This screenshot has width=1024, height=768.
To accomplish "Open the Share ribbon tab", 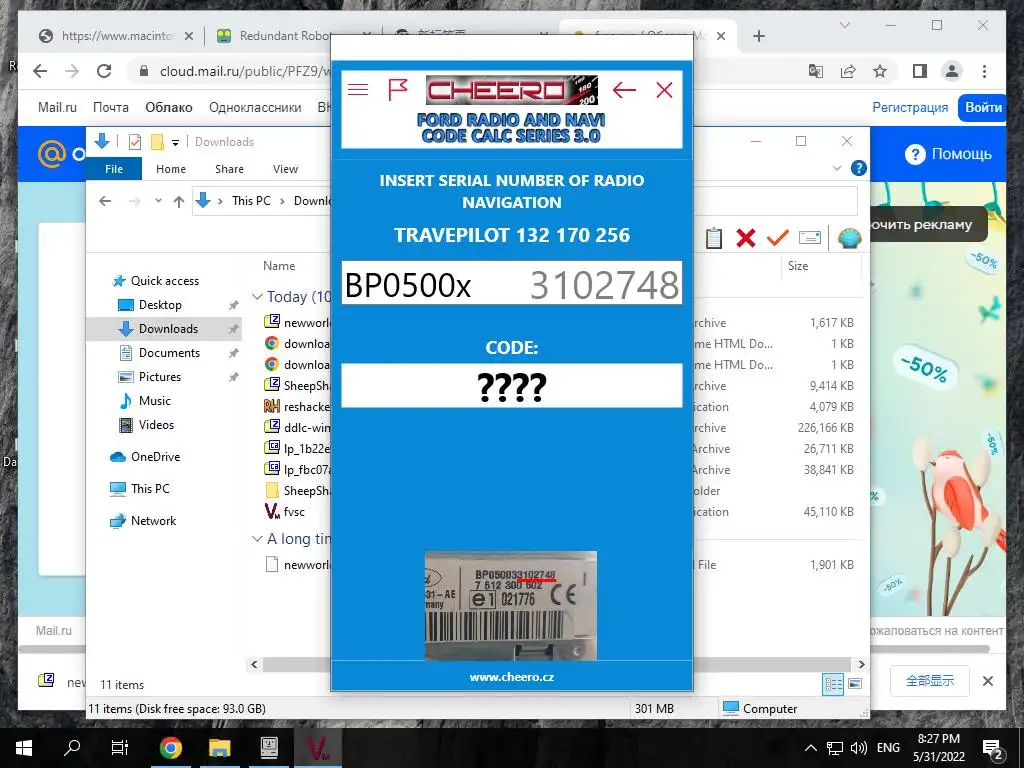I will point(229,168).
